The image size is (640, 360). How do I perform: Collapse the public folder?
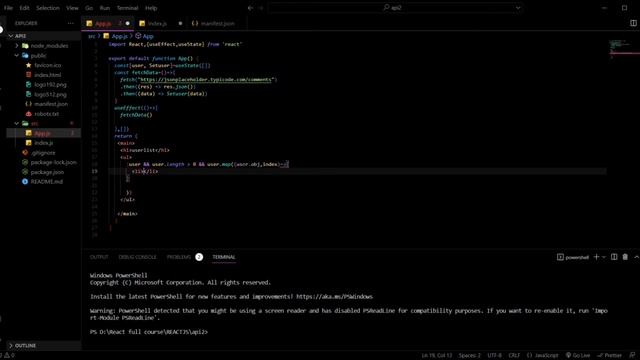point(44,56)
